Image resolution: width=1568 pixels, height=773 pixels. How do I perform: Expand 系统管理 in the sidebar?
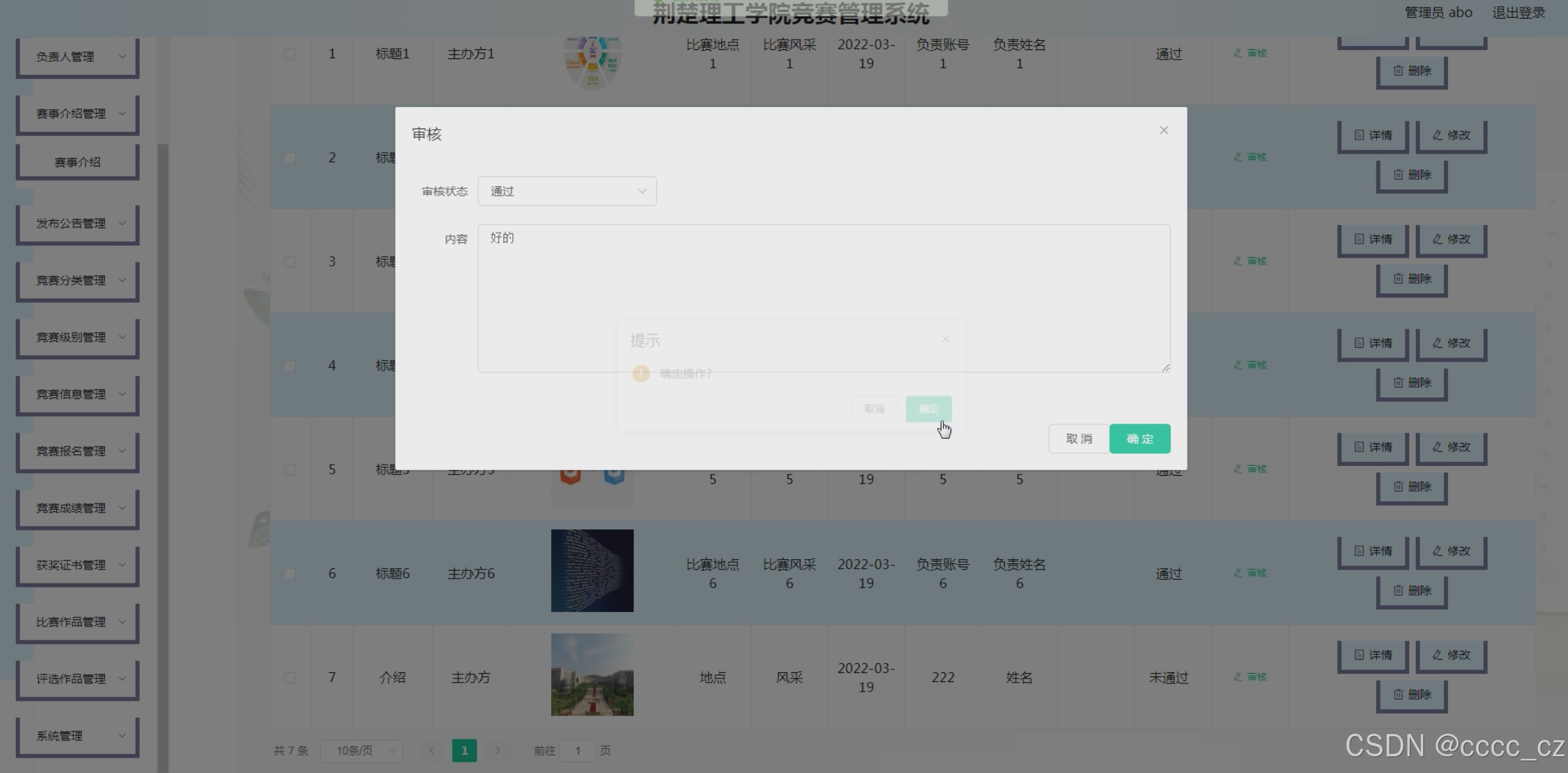tap(78, 736)
